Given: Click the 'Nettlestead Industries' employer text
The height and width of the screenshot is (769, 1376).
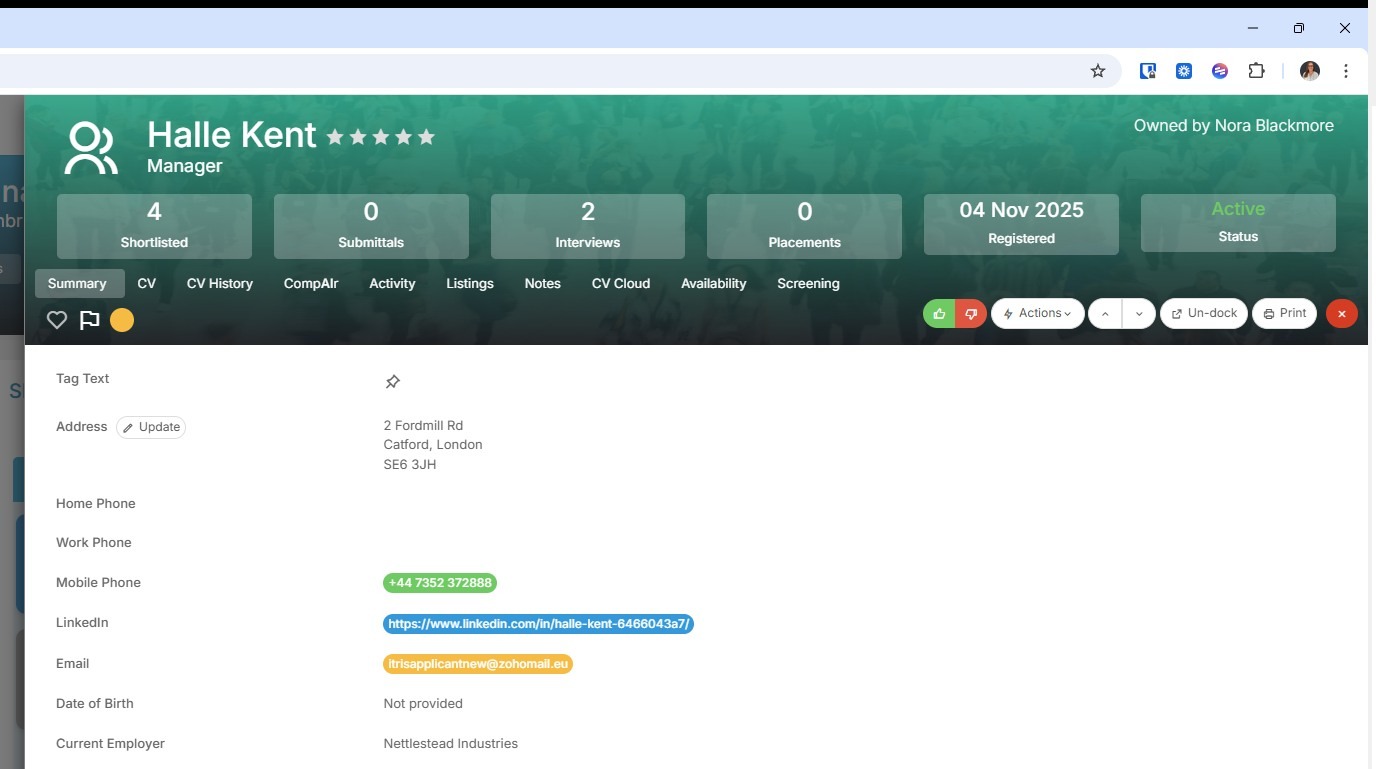Looking at the screenshot, I should 451,744.
